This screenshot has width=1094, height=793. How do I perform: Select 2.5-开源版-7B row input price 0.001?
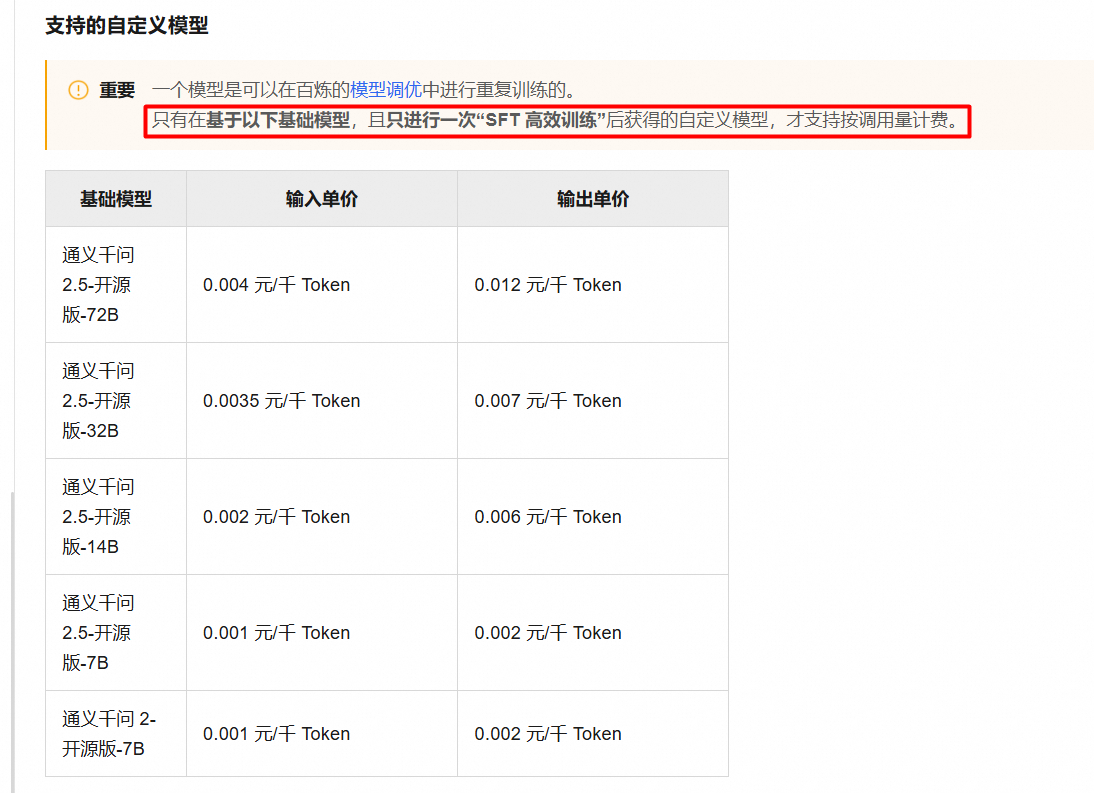point(276,633)
